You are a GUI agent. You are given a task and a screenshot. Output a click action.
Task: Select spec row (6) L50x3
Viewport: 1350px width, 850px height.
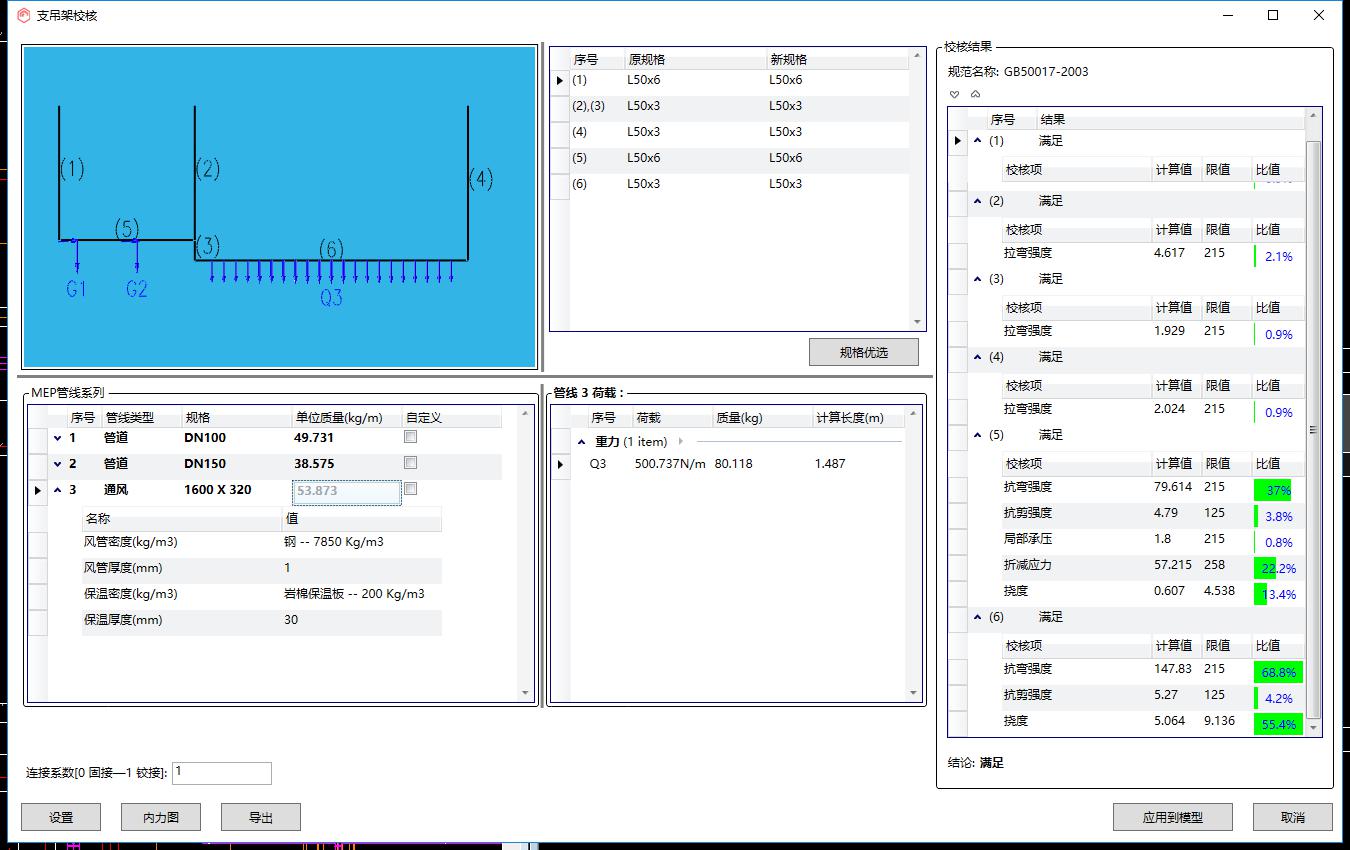click(739, 184)
